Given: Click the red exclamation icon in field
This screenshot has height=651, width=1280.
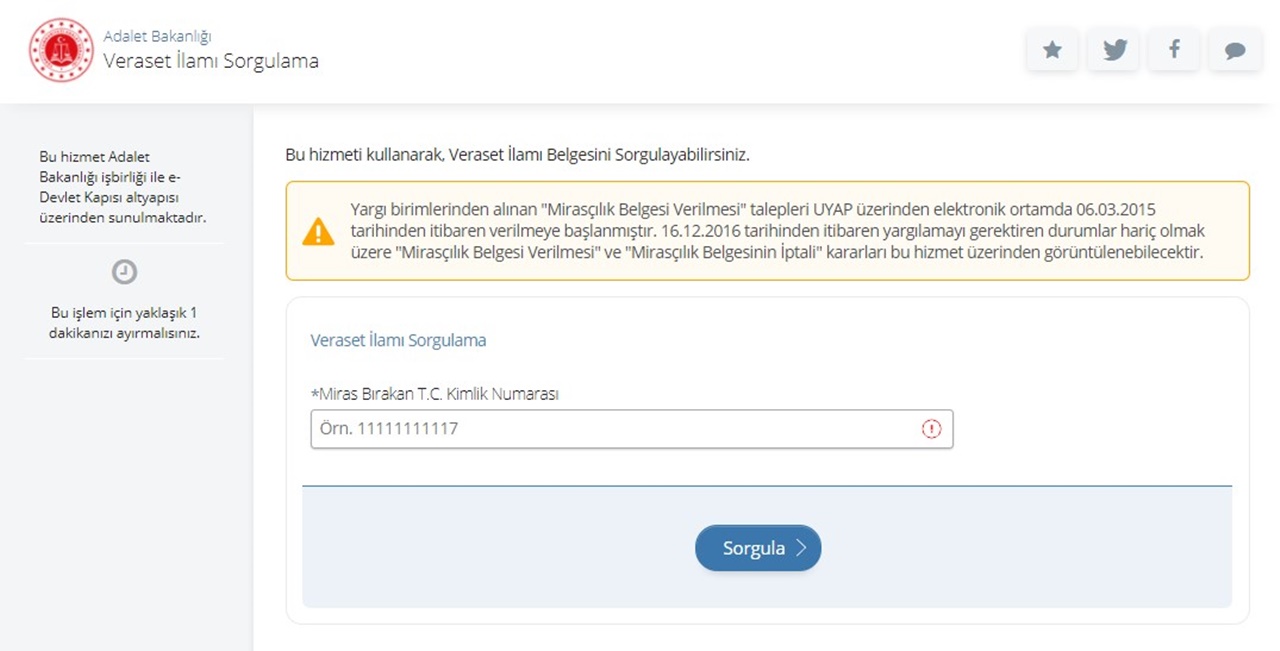Looking at the screenshot, I should tap(931, 429).
